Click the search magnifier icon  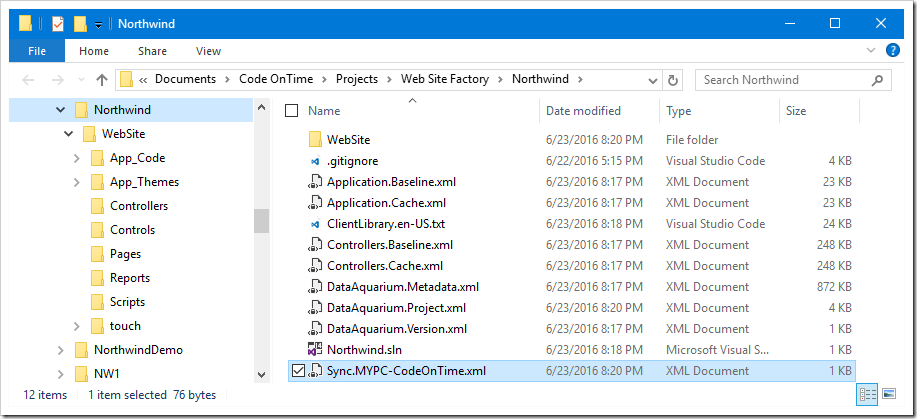coord(877,80)
